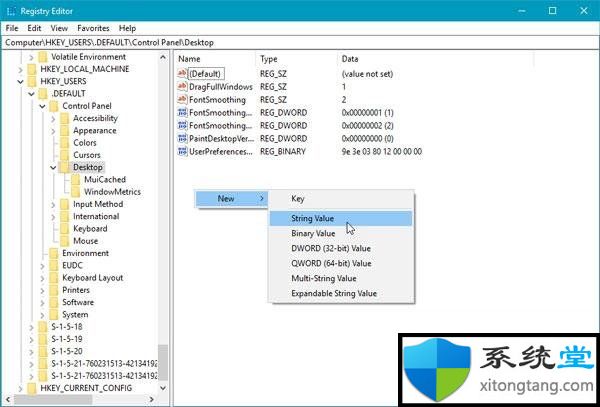Click the (Default) string value icon
Screen dimensions: 600x407
click(183, 73)
